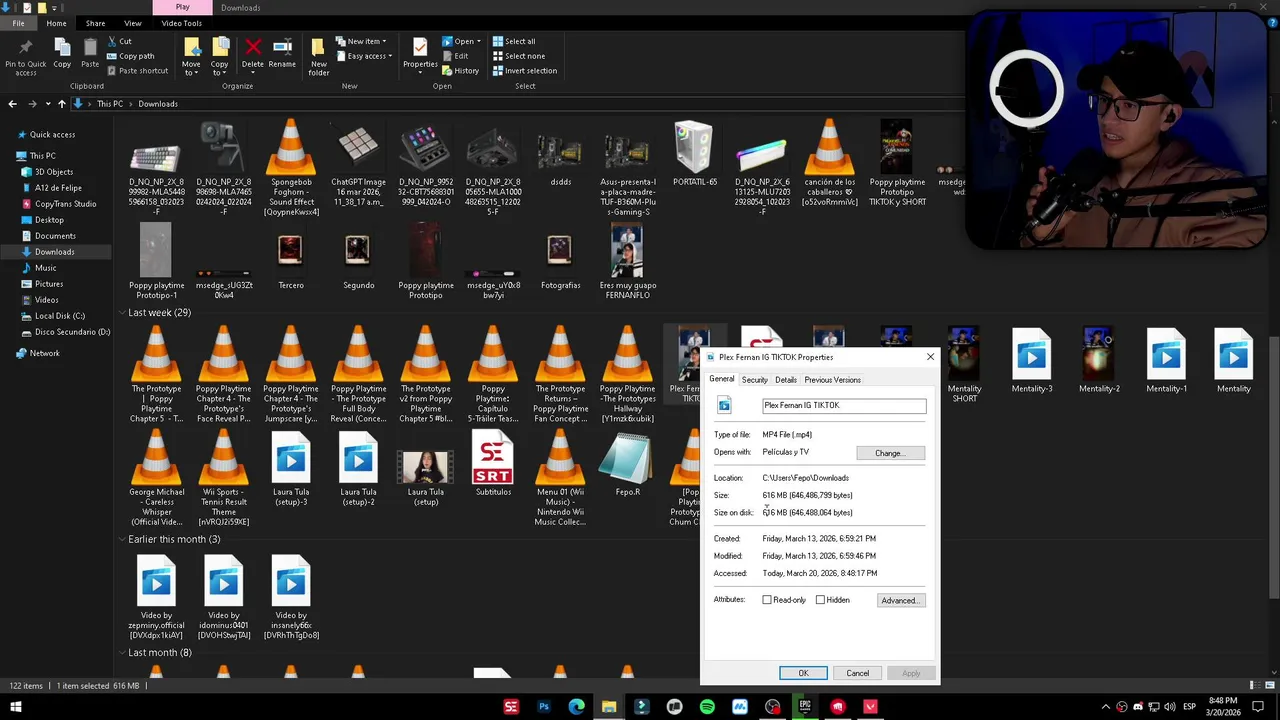Image resolution: width=1280 pixels, height=720 pixels.
Task: Switch to Security tab in Properties
Action: (x=754, y=380)
